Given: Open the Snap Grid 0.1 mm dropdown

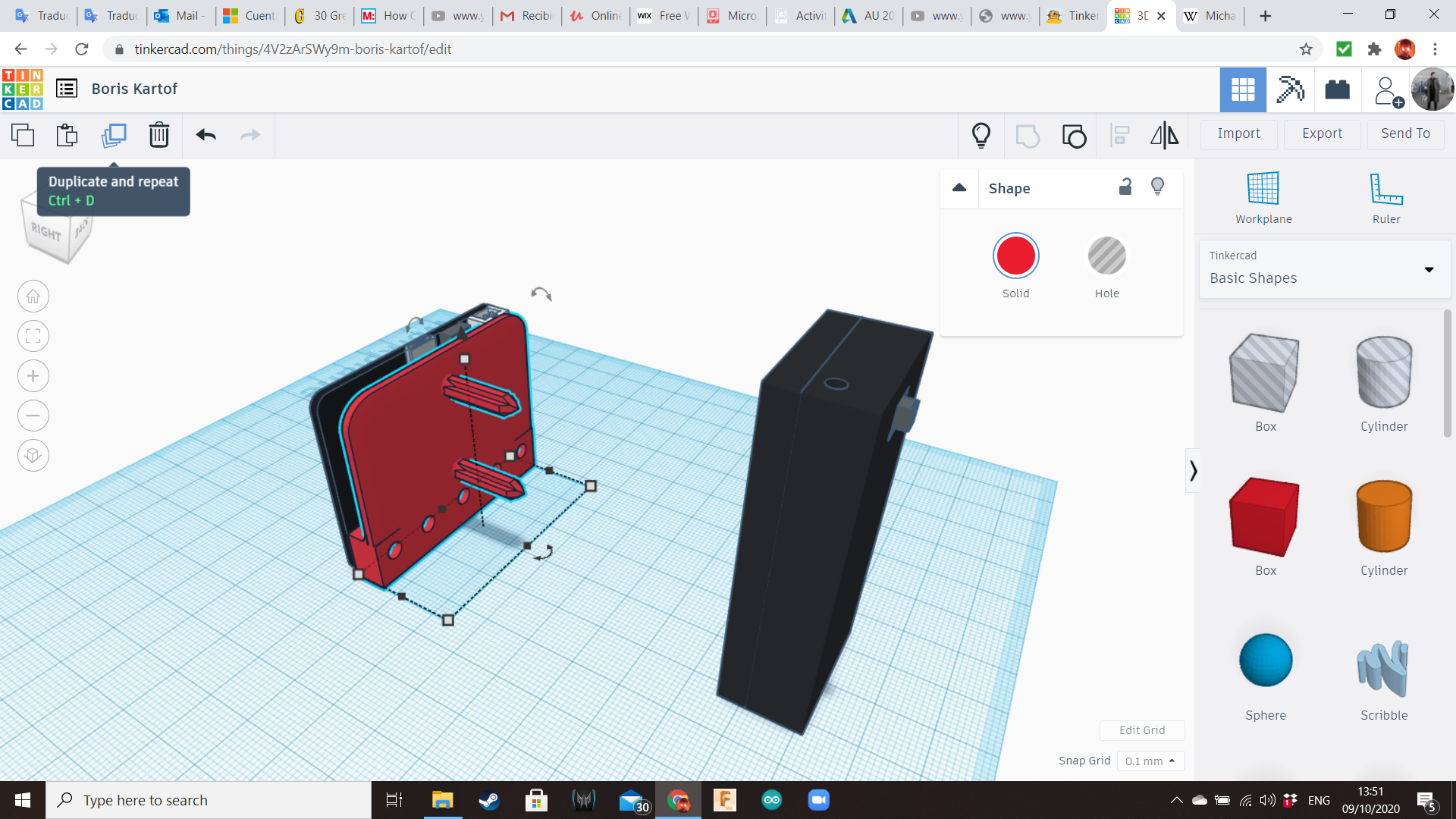Looking at the screenshot, I should [x=1150, y=761].
